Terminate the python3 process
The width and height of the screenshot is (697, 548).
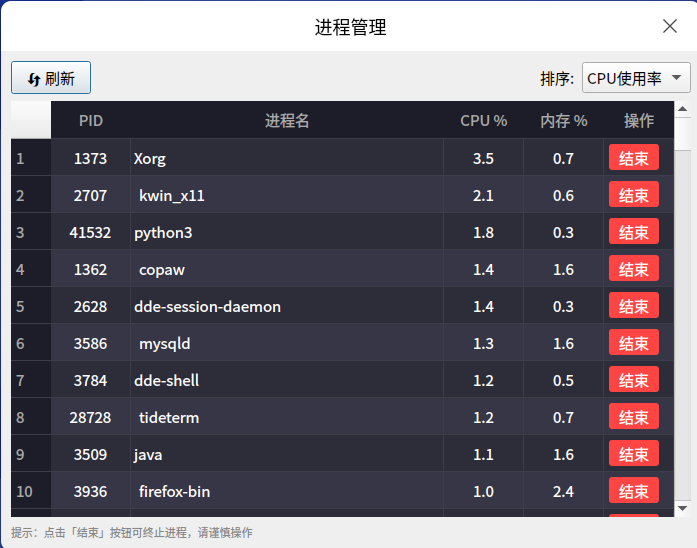pos(633,231)
